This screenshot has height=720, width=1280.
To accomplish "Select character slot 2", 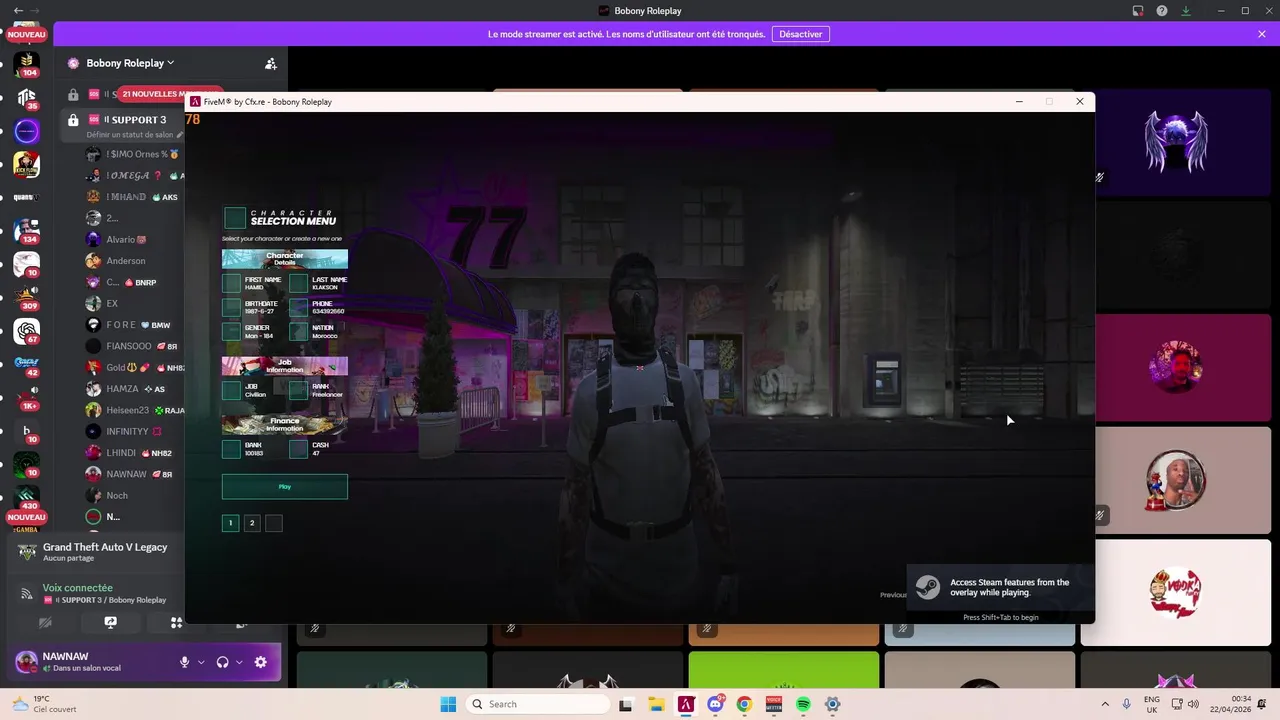I will pos(252,523).
